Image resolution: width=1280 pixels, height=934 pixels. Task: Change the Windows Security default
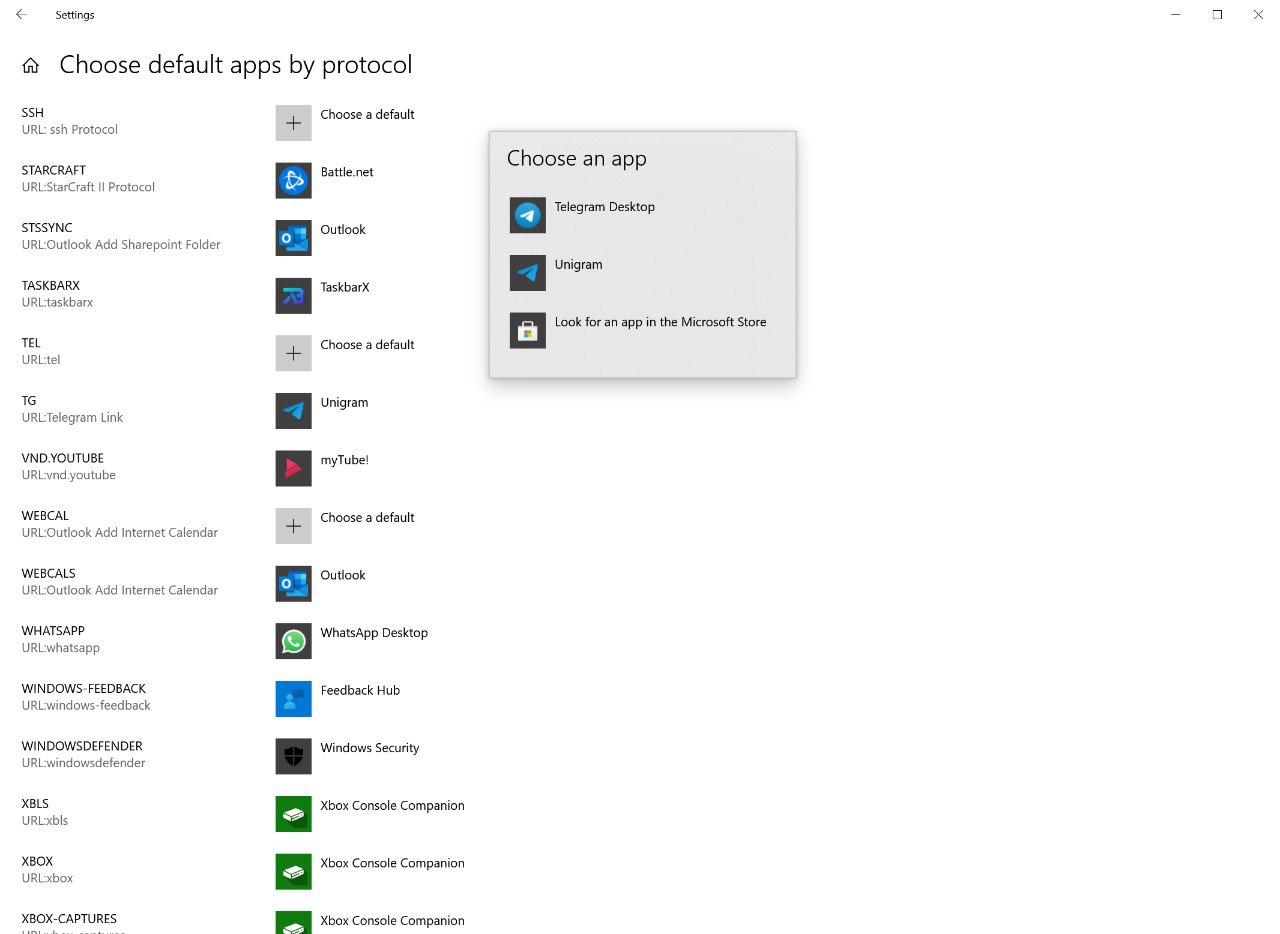370,748
